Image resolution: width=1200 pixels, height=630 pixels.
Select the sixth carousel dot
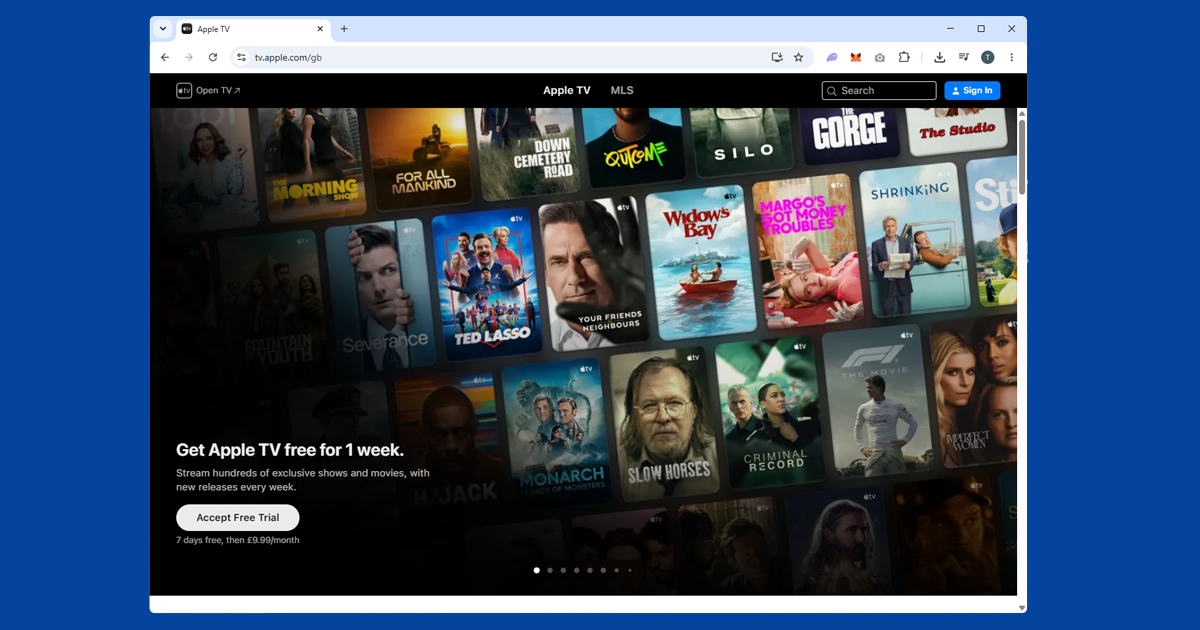pos(603,570)
